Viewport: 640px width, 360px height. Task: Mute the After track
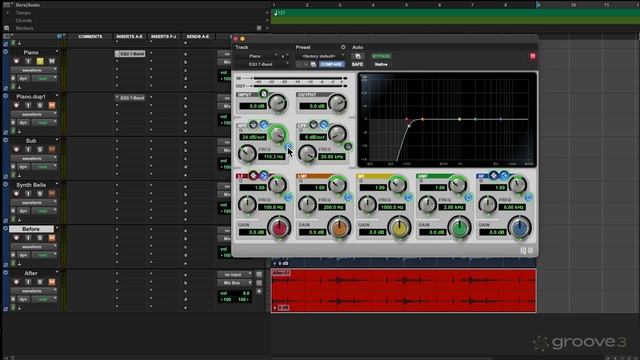(x=51, y=282)
